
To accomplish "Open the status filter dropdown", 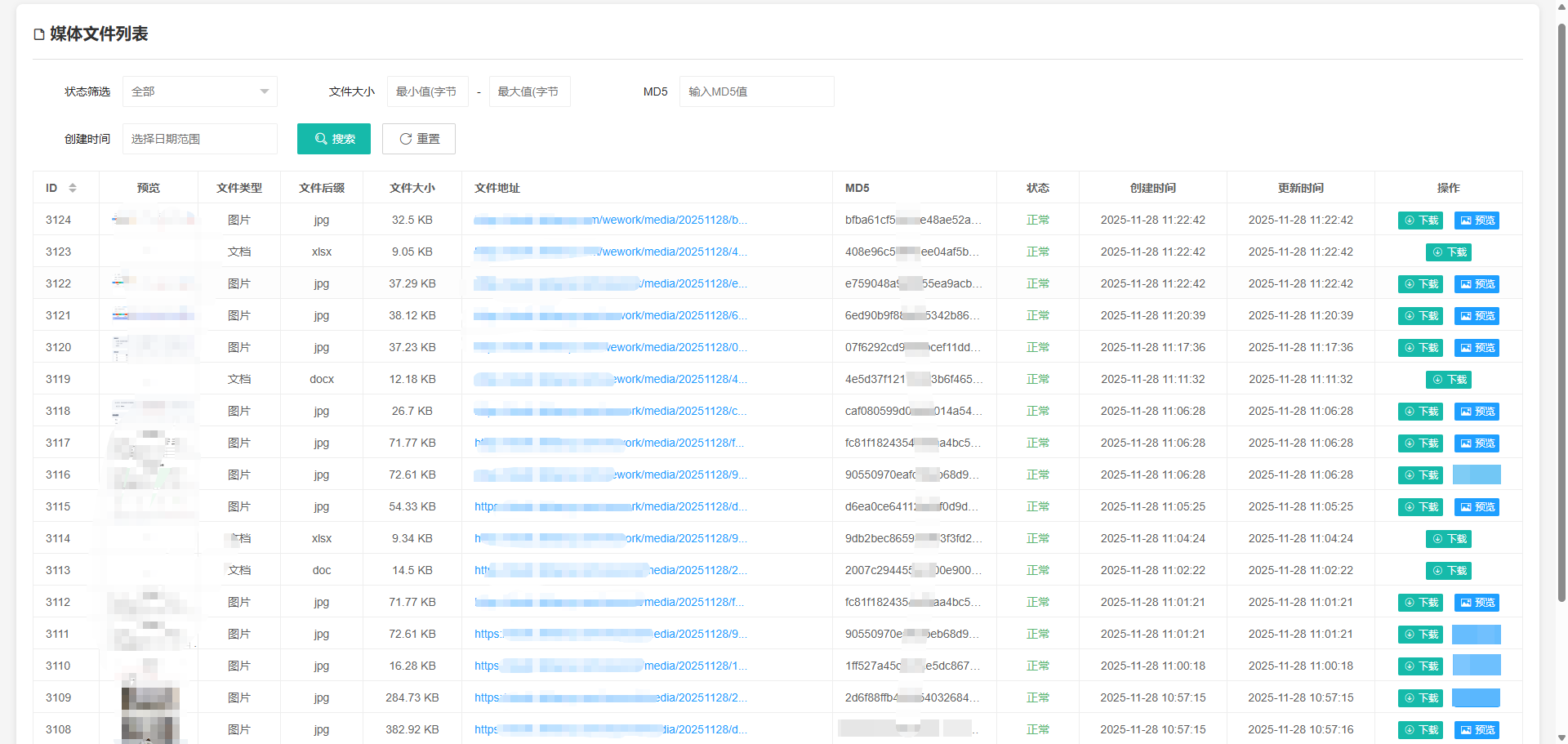I will tap(199, 91).
